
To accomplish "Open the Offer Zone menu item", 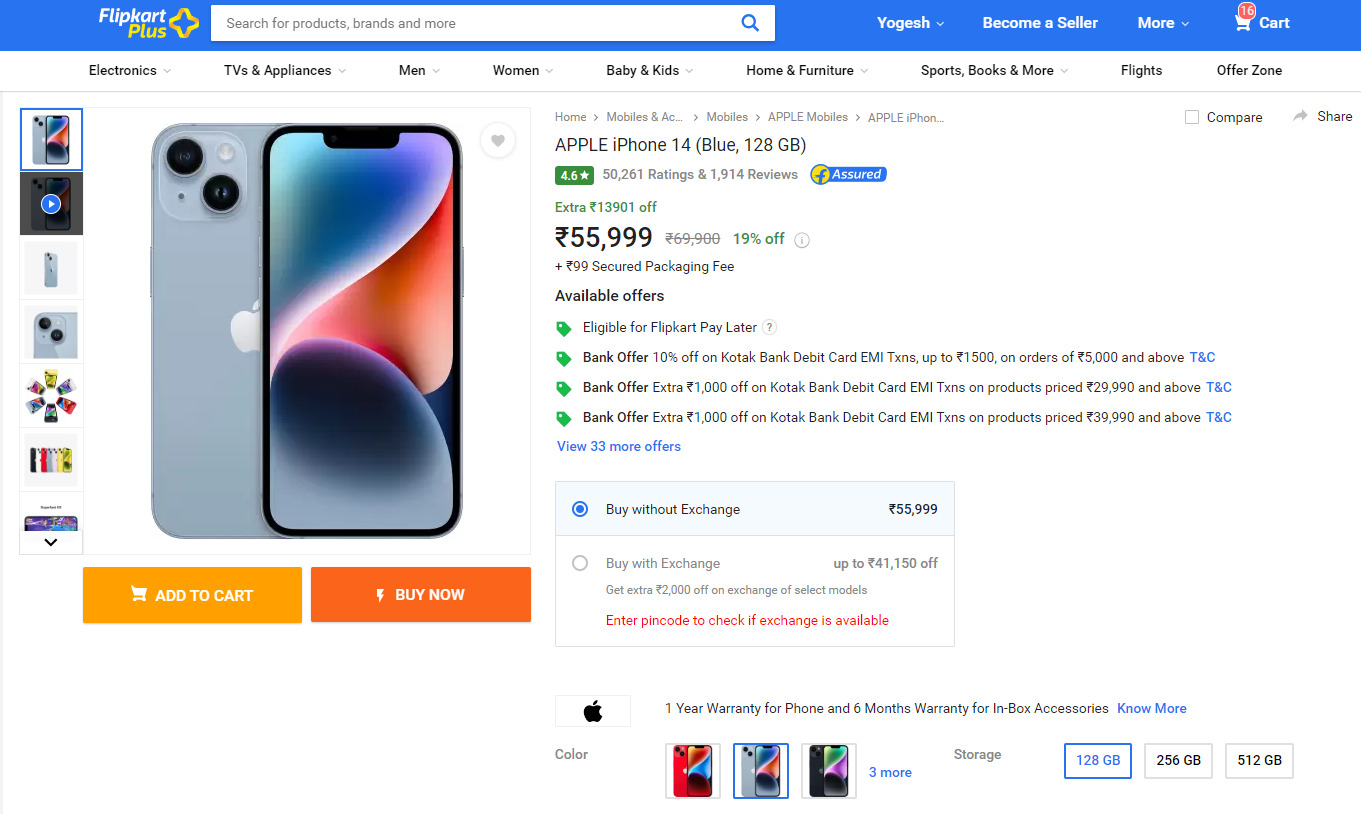I will point(1249,70).
